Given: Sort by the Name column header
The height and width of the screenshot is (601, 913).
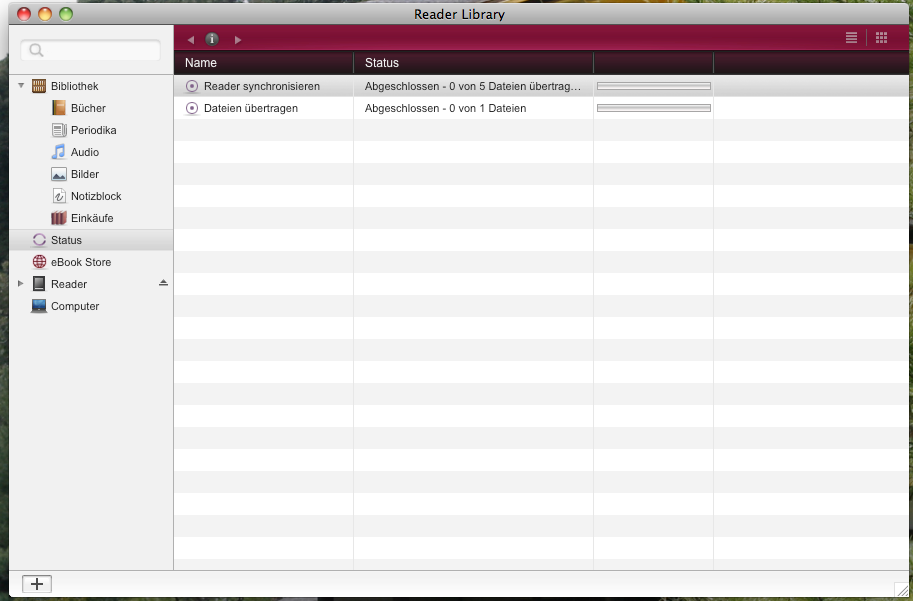Looking at the screenshot, I should pos(263,62).
